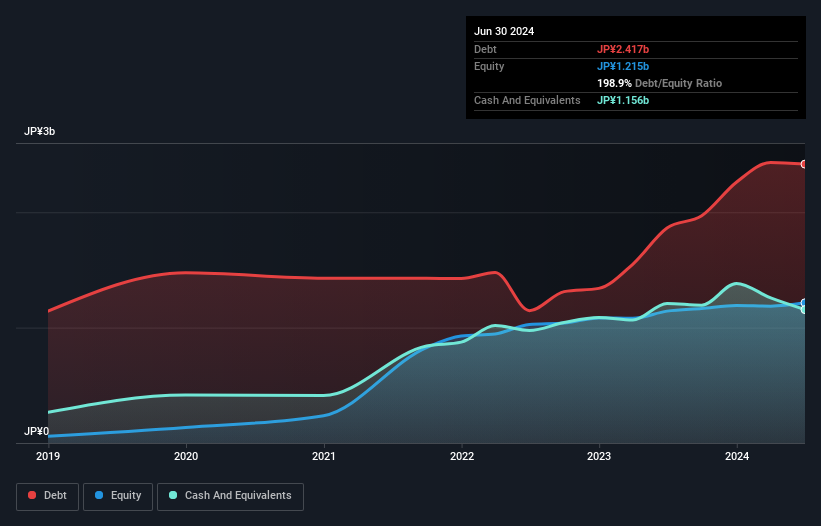Image resolution: width=821 pixels, height=526 pixels.
Task: Toggle the Debt series legend button
Action: point(48,496)
